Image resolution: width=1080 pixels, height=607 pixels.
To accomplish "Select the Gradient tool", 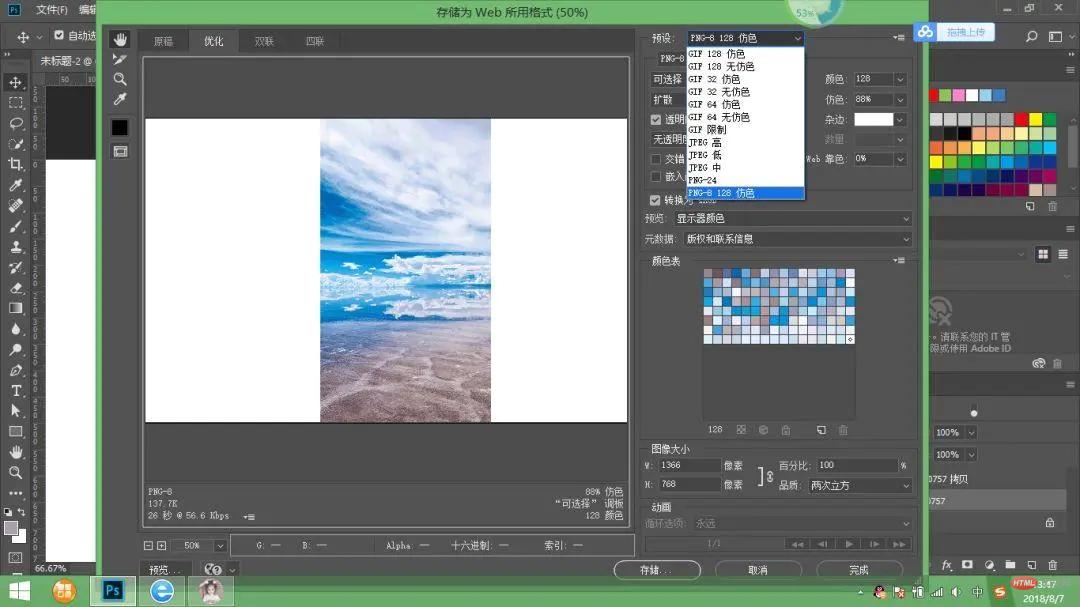I will click(15, 308).
